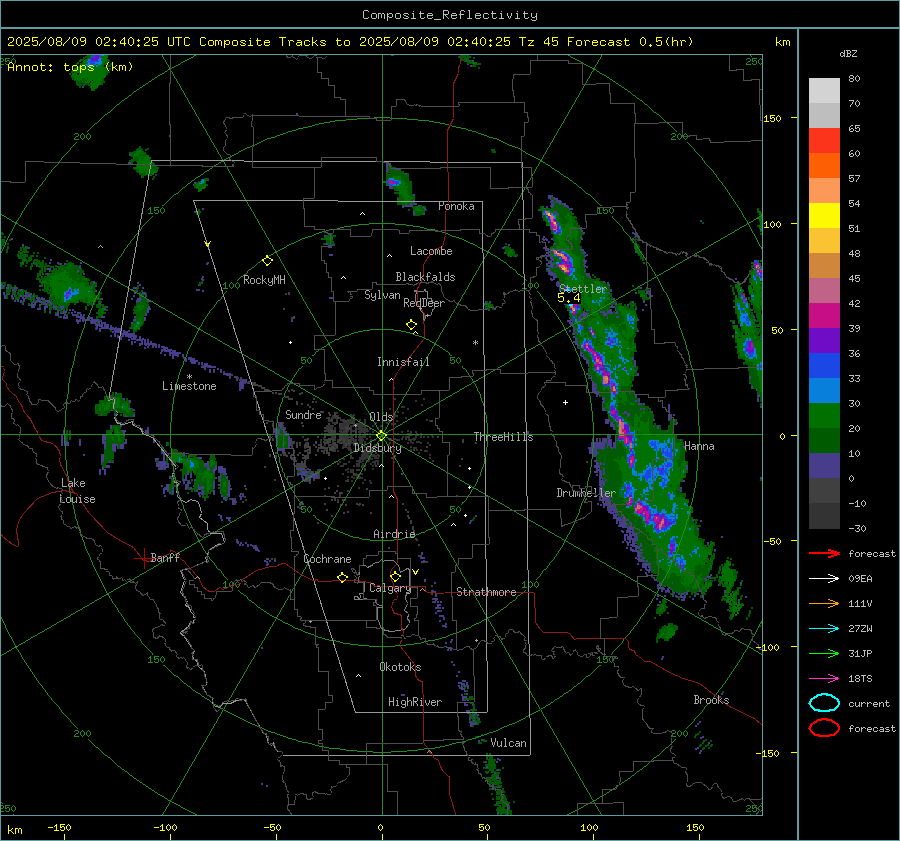Click the red cross marker at Banff
The image size is (900, 841).
click(143, 558)
